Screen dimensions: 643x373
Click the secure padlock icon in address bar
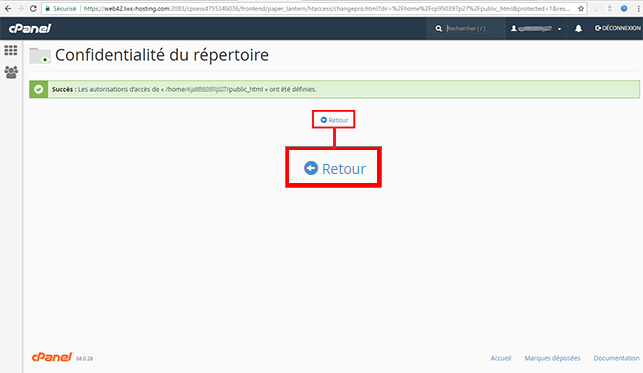point(48,9)
